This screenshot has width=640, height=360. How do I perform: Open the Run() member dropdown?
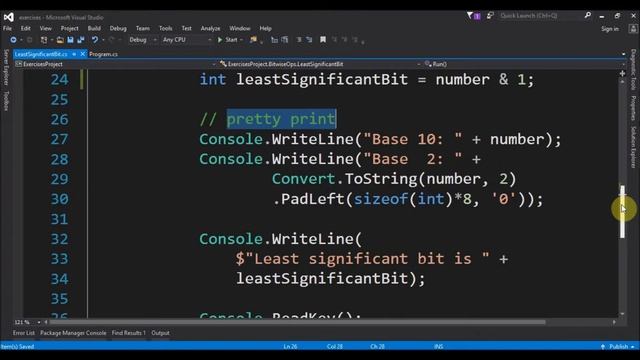pos(524,64)
